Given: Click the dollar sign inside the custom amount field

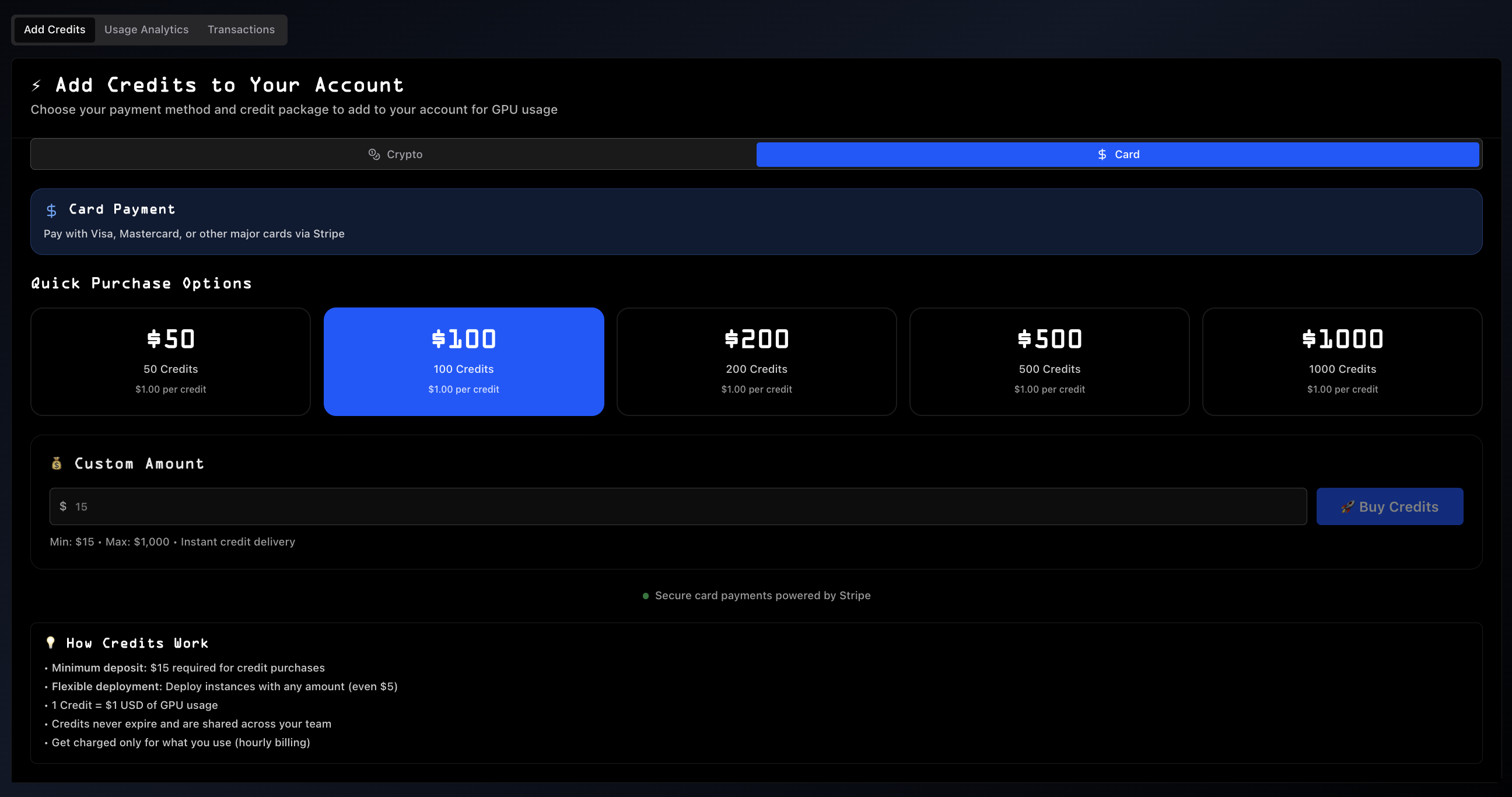Looking at the screenshot, I should 64,506.
